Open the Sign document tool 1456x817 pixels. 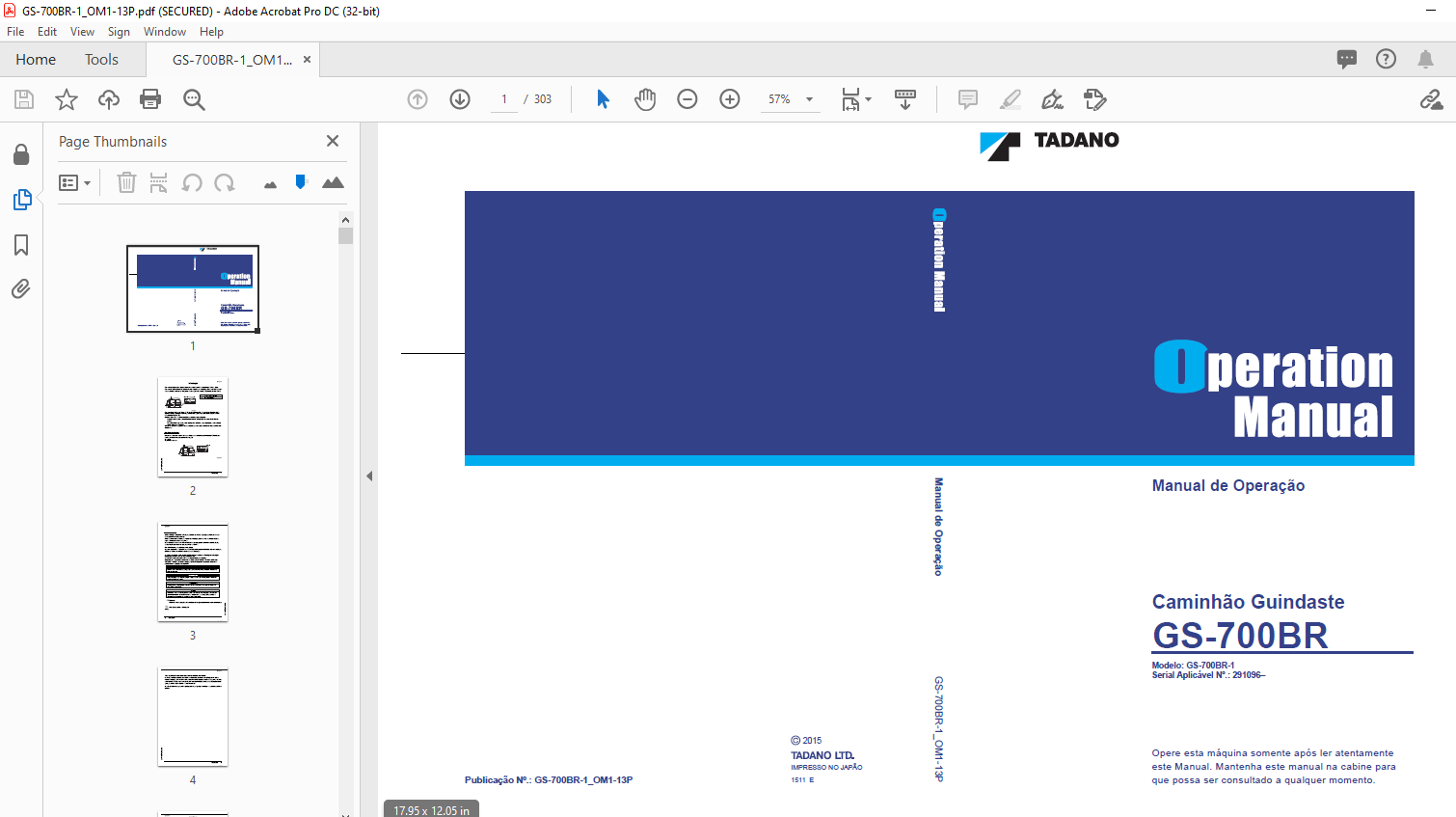(1052, 99)
